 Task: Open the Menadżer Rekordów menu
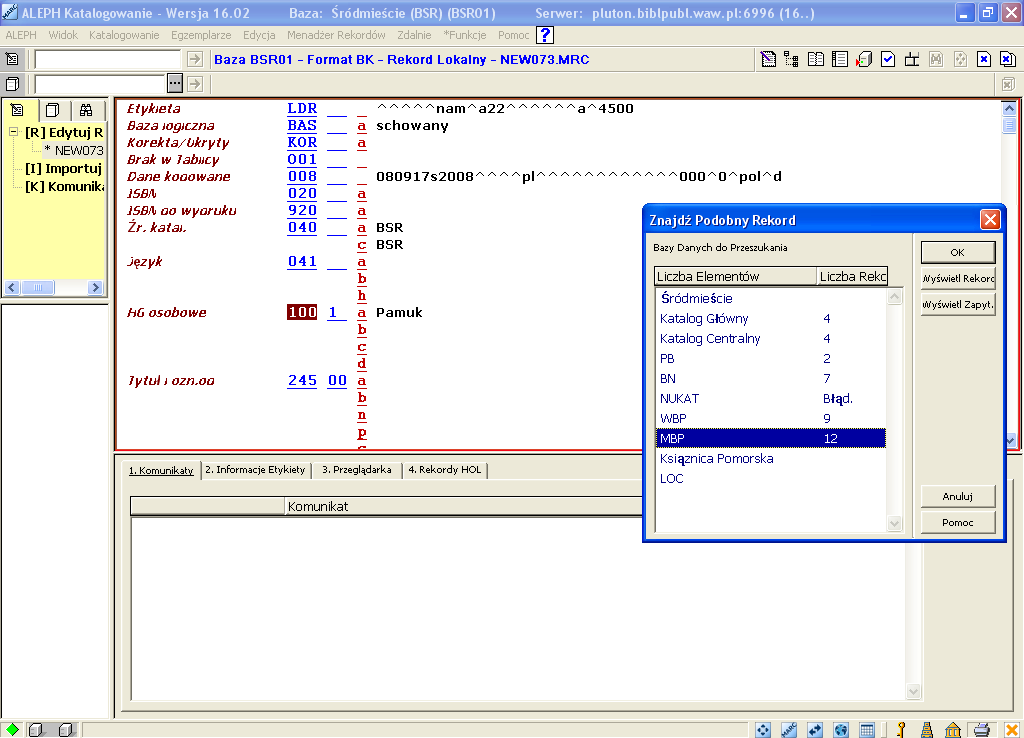click(336, 35)
